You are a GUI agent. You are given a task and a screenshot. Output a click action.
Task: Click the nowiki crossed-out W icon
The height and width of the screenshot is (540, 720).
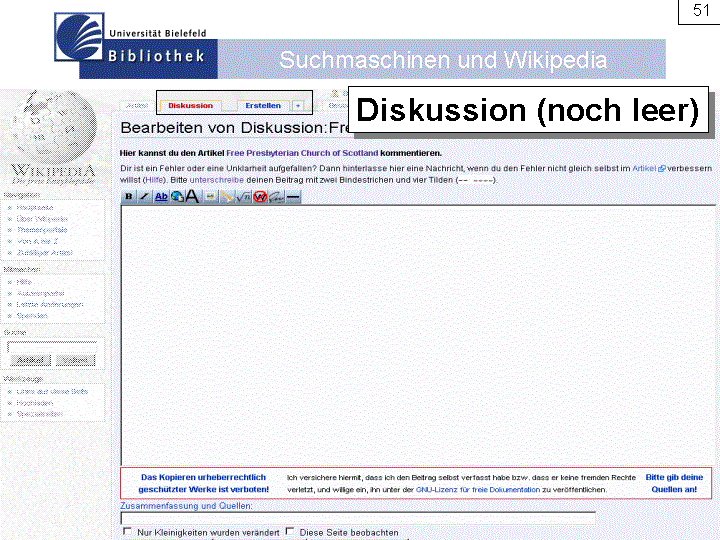(260, 197)
